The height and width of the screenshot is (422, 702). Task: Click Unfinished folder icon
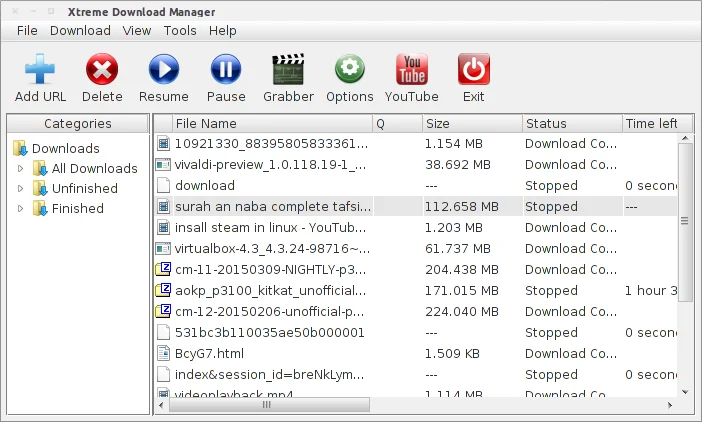point(40,188)
